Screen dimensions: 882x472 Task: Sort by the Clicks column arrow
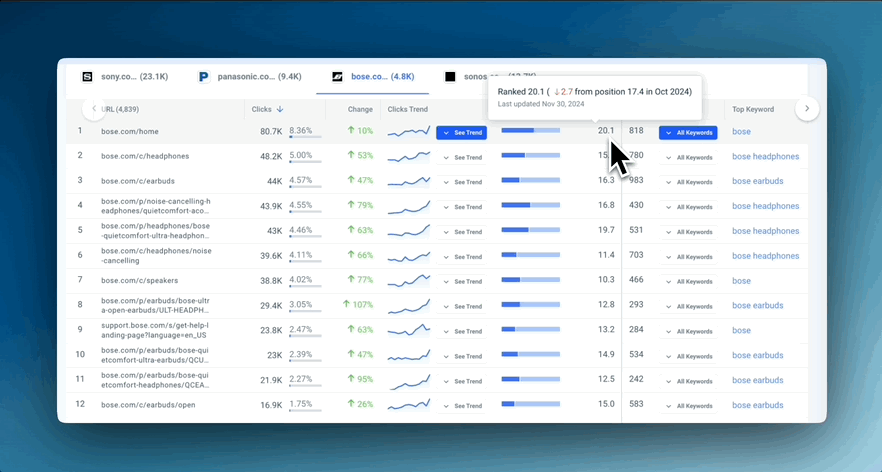point(280,109)
